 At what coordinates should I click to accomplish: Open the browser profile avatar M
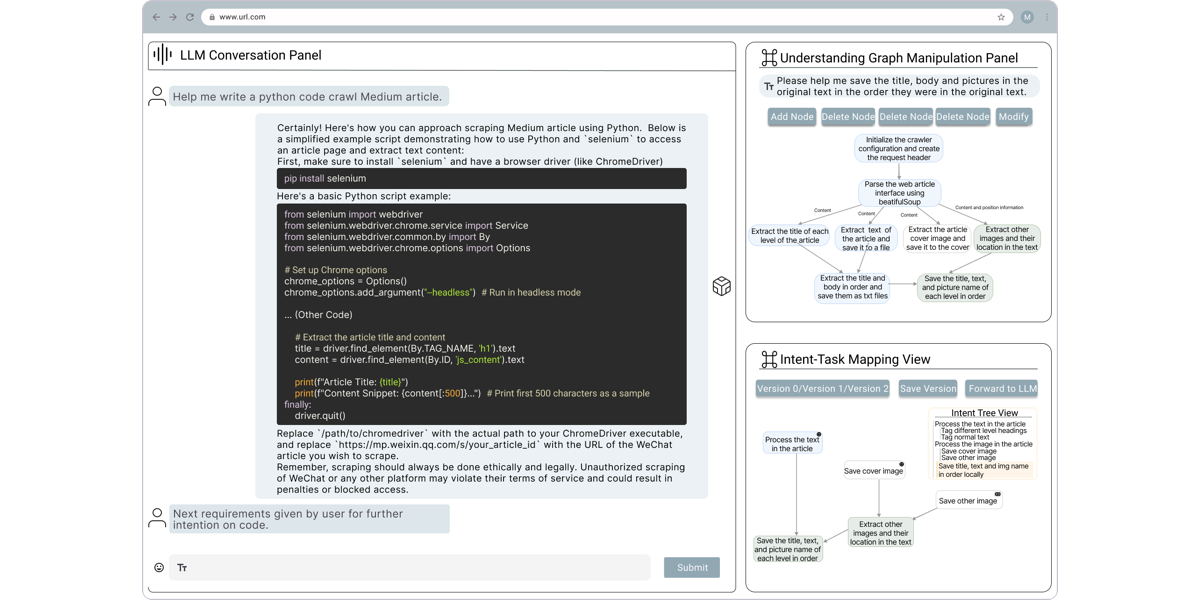[1027, 17]
